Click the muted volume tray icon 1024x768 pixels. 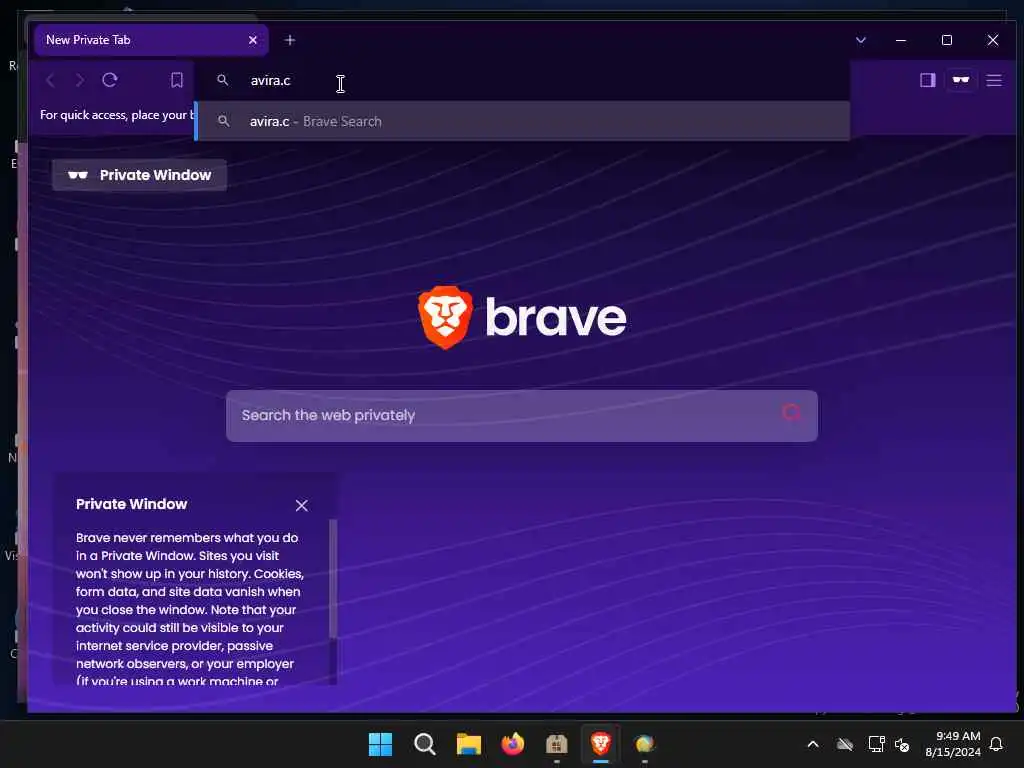coord(902,744)
